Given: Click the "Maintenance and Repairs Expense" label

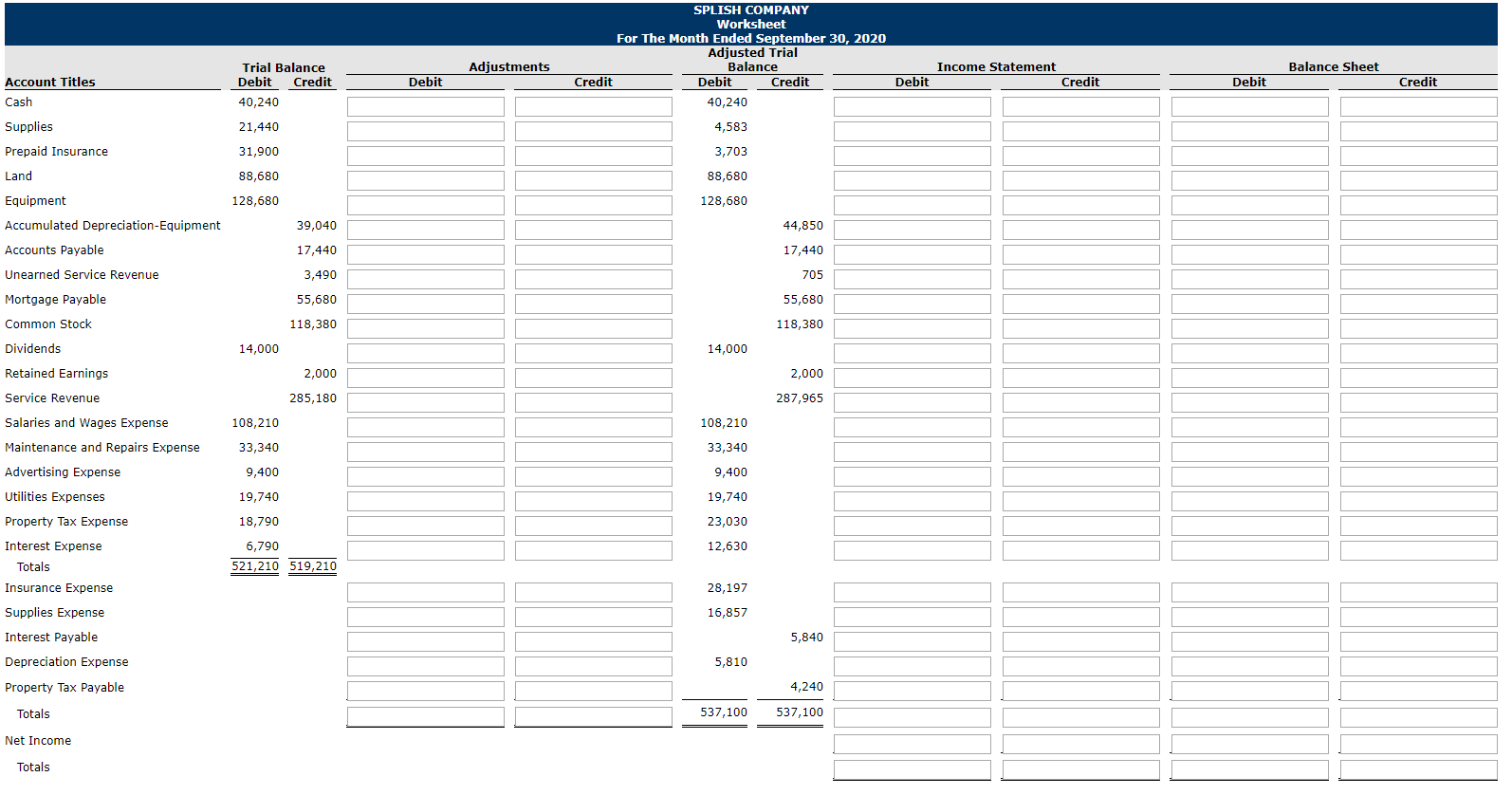Looking at the screenshot, I should click(x=102, y=448).
